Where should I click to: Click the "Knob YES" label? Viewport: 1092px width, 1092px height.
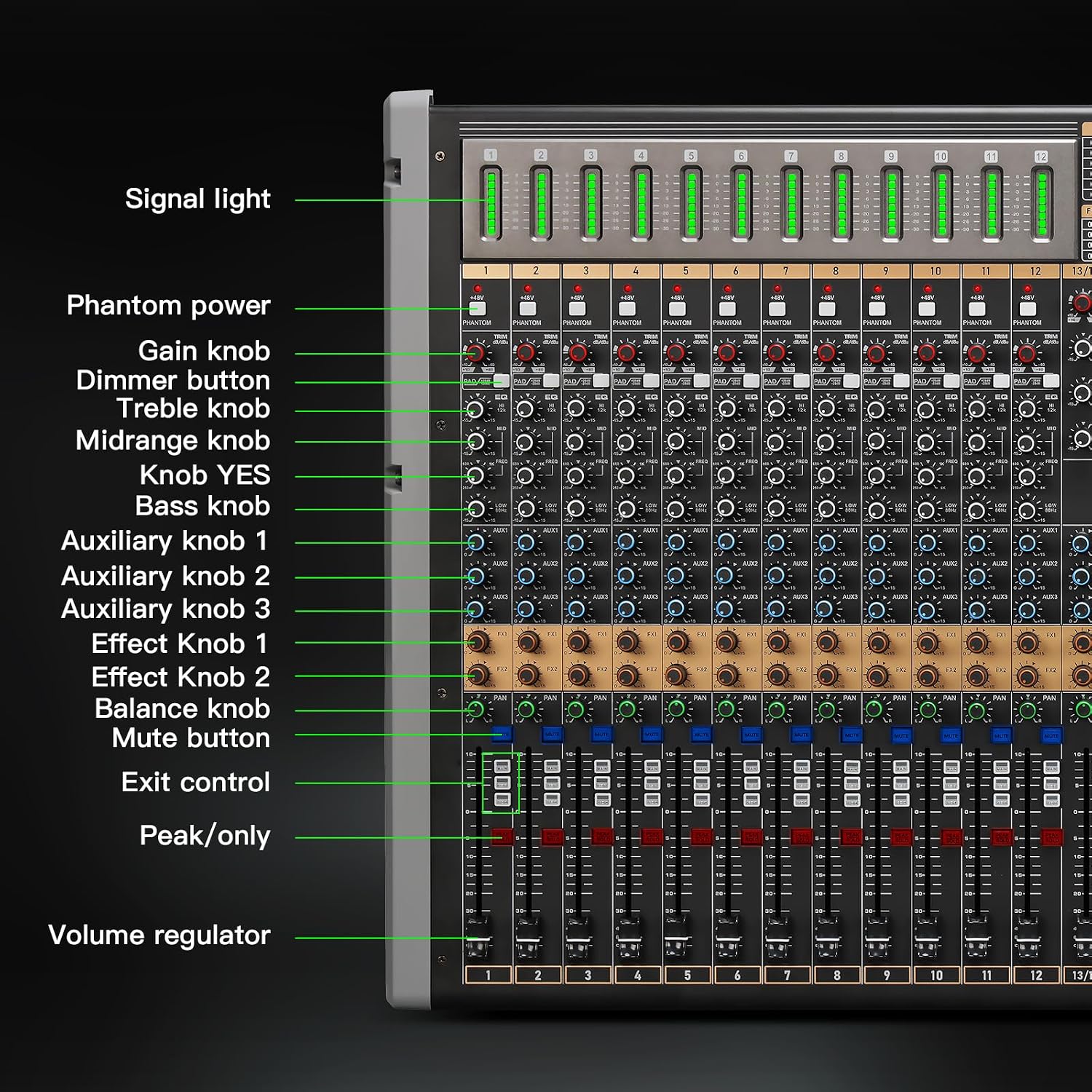click(205, 475)
